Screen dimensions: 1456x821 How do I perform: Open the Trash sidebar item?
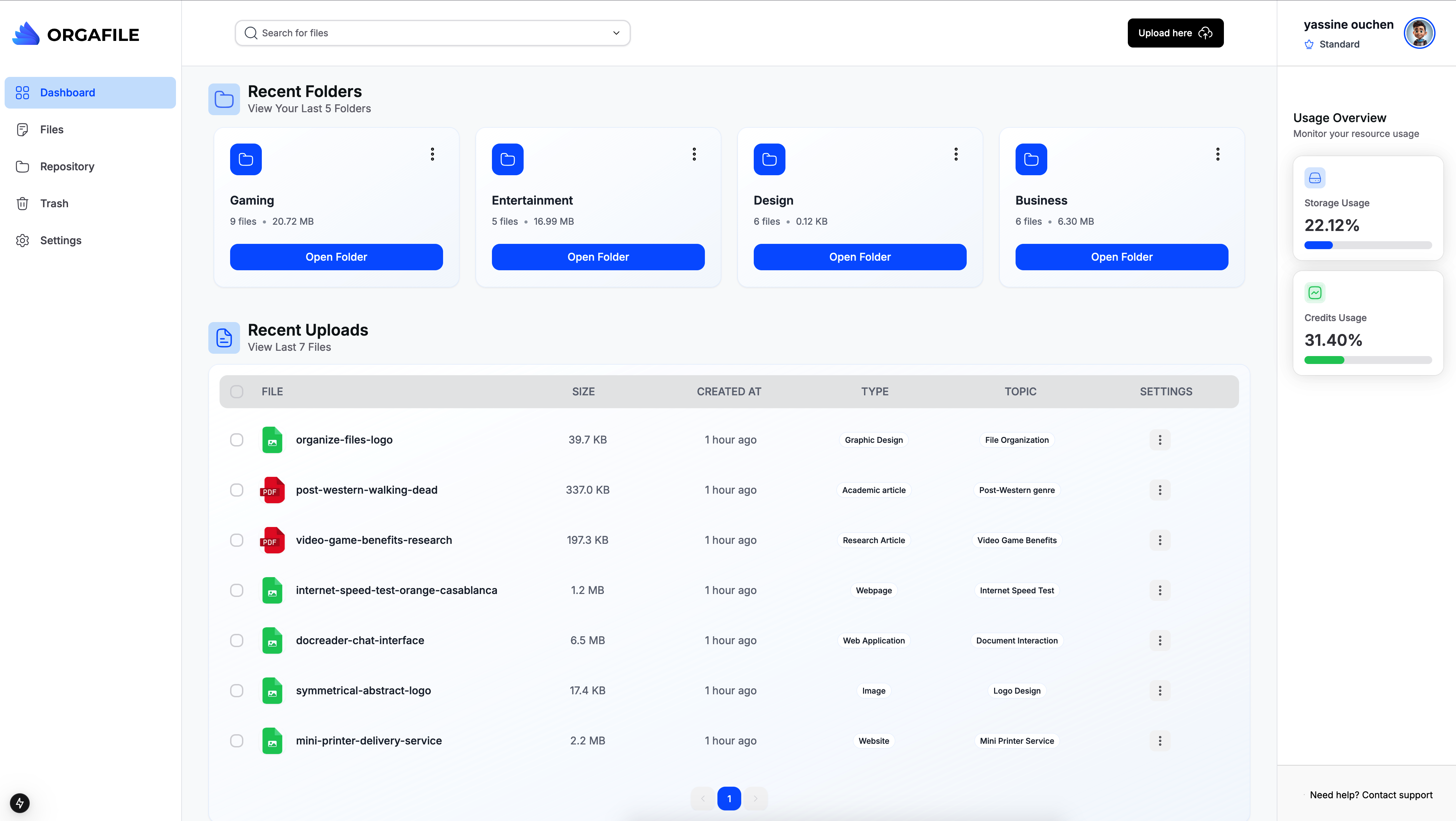tap(54, 203)
